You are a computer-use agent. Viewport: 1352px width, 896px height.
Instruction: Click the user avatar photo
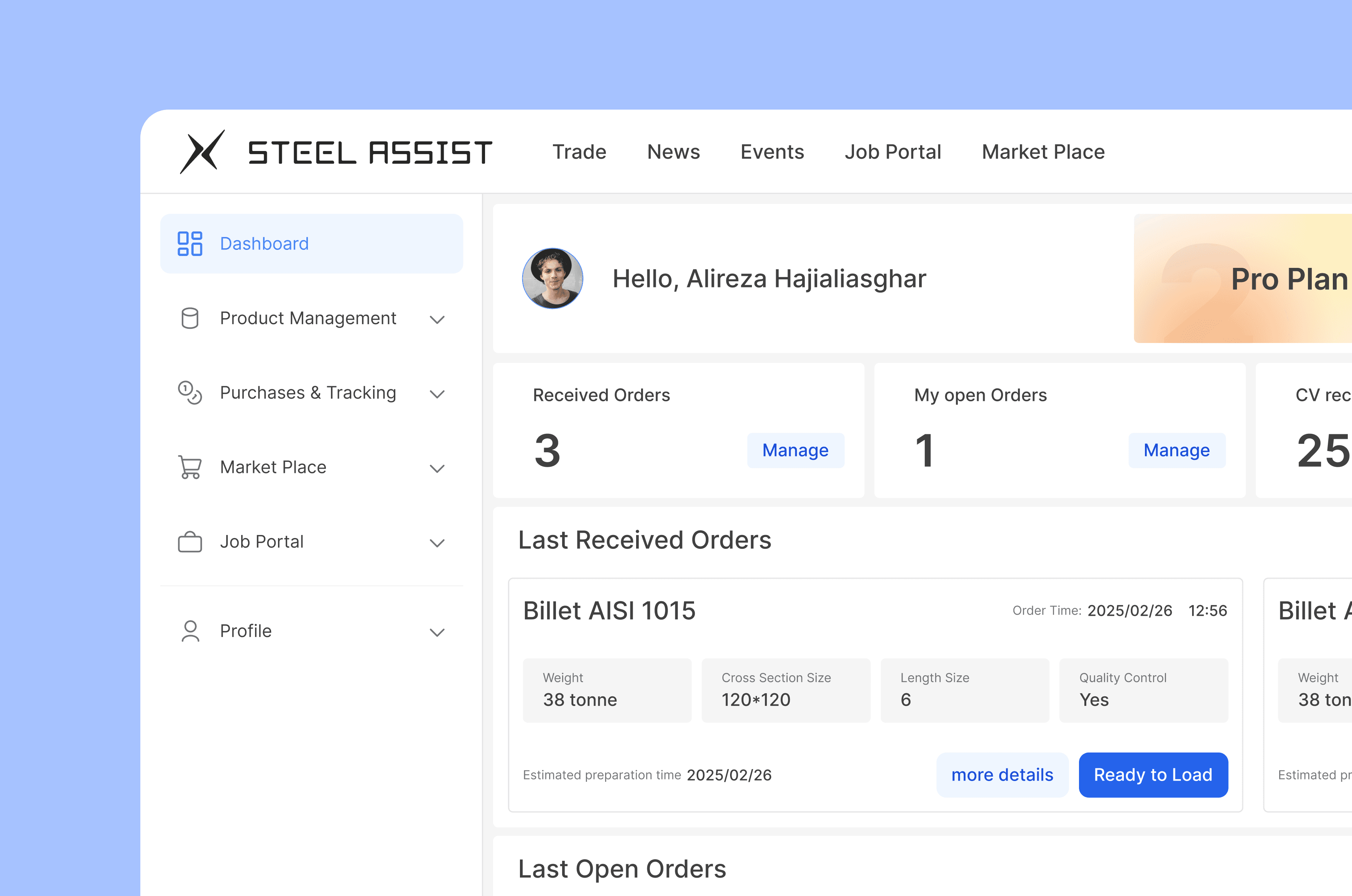tap(552, 278)
